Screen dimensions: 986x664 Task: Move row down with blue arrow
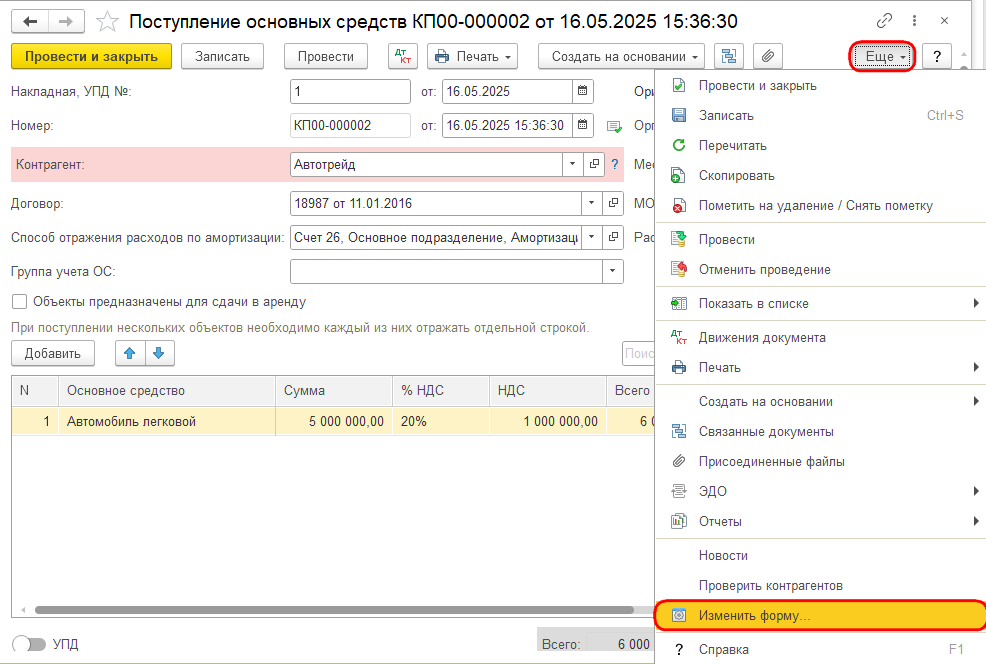159,353
